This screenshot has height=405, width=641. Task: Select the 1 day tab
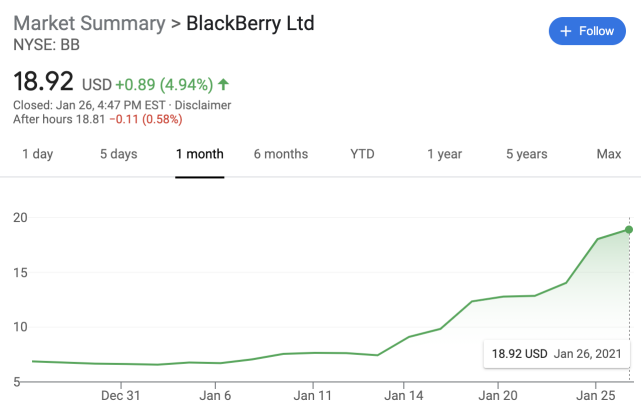coord(37,154)
